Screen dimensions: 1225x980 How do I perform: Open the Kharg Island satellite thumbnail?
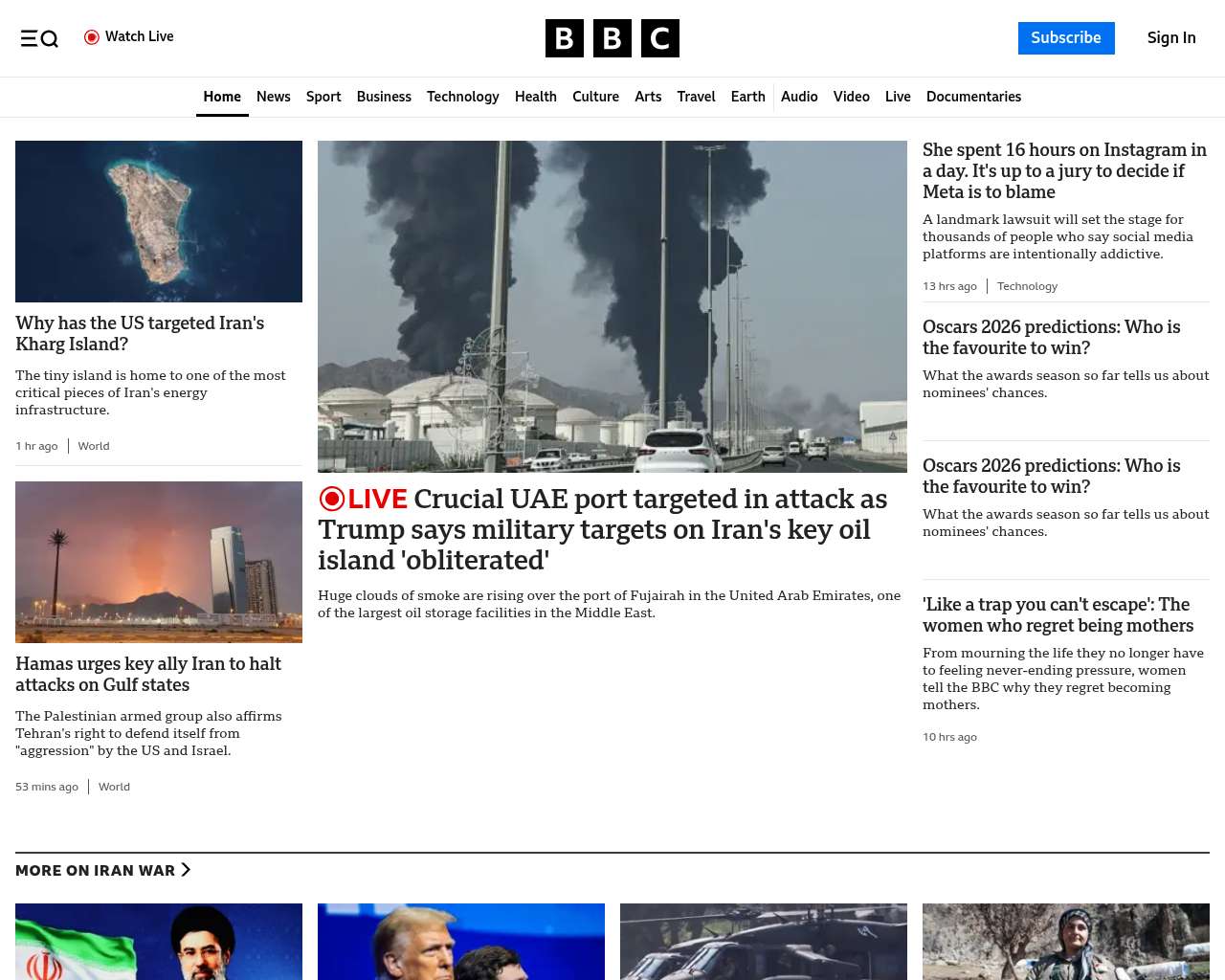(159, 221)
